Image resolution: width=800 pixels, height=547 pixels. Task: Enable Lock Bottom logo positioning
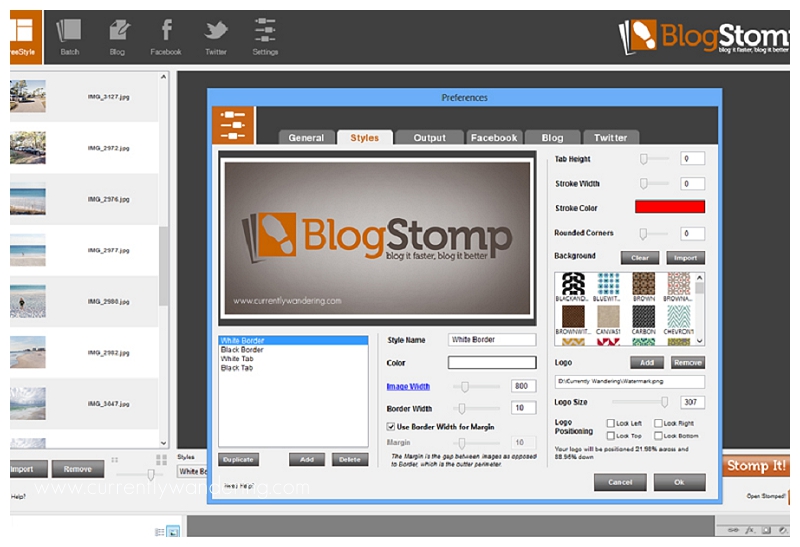pyautogui.click(x=658, y=436)
